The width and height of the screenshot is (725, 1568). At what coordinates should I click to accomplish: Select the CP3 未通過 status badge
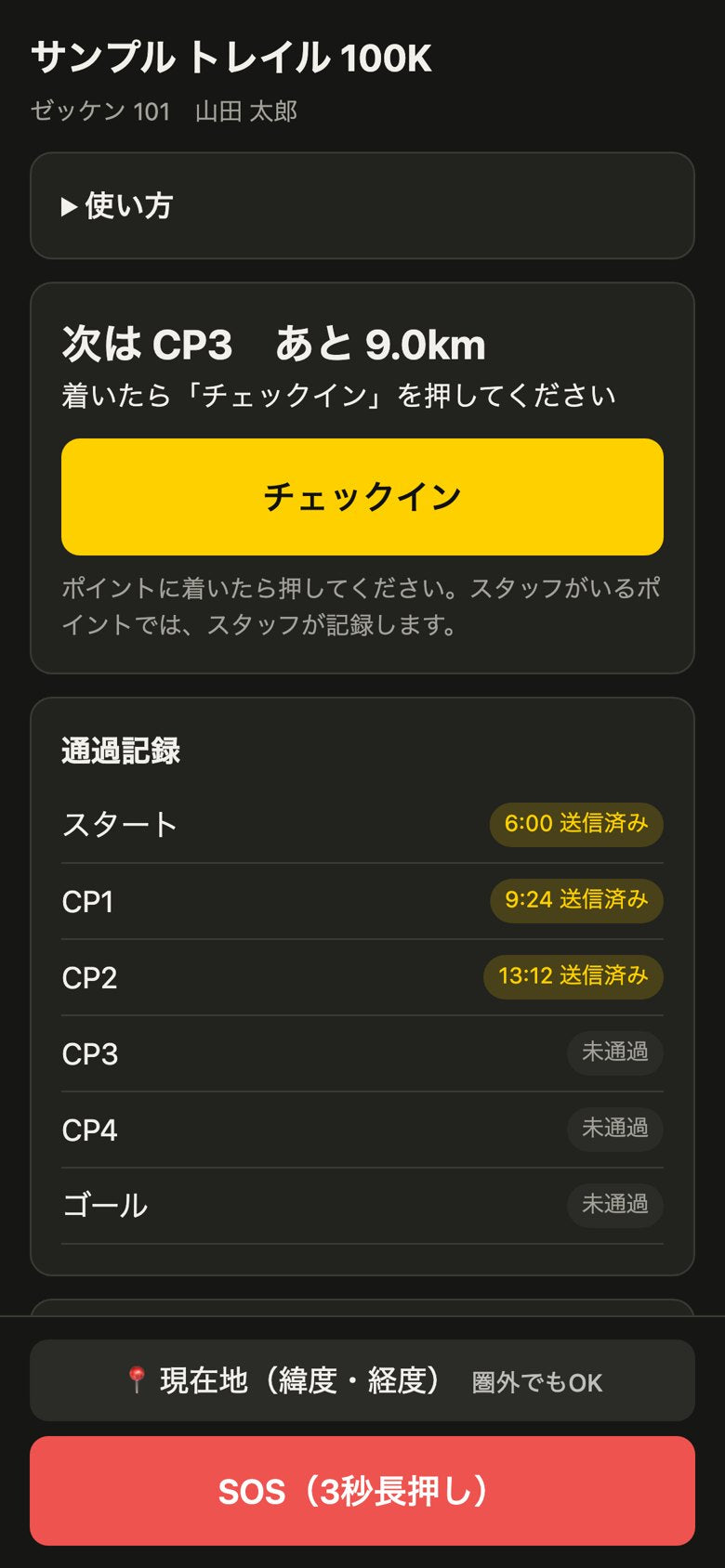615,1052
